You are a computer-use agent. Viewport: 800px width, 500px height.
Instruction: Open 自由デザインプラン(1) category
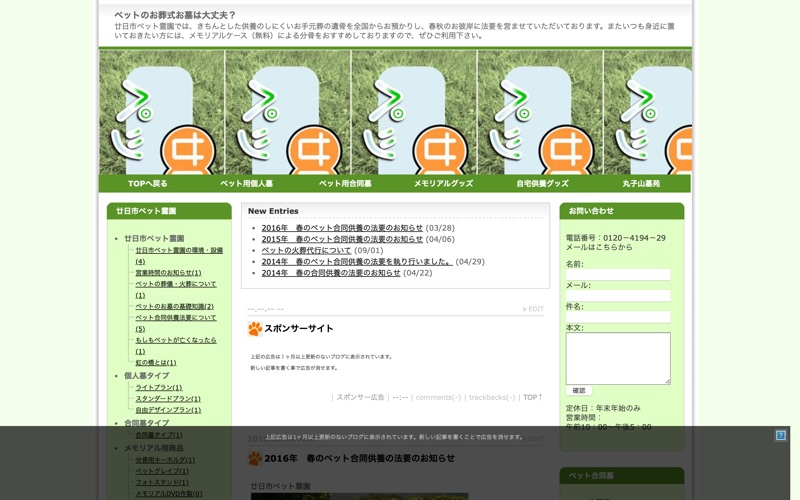click(168, 410)
